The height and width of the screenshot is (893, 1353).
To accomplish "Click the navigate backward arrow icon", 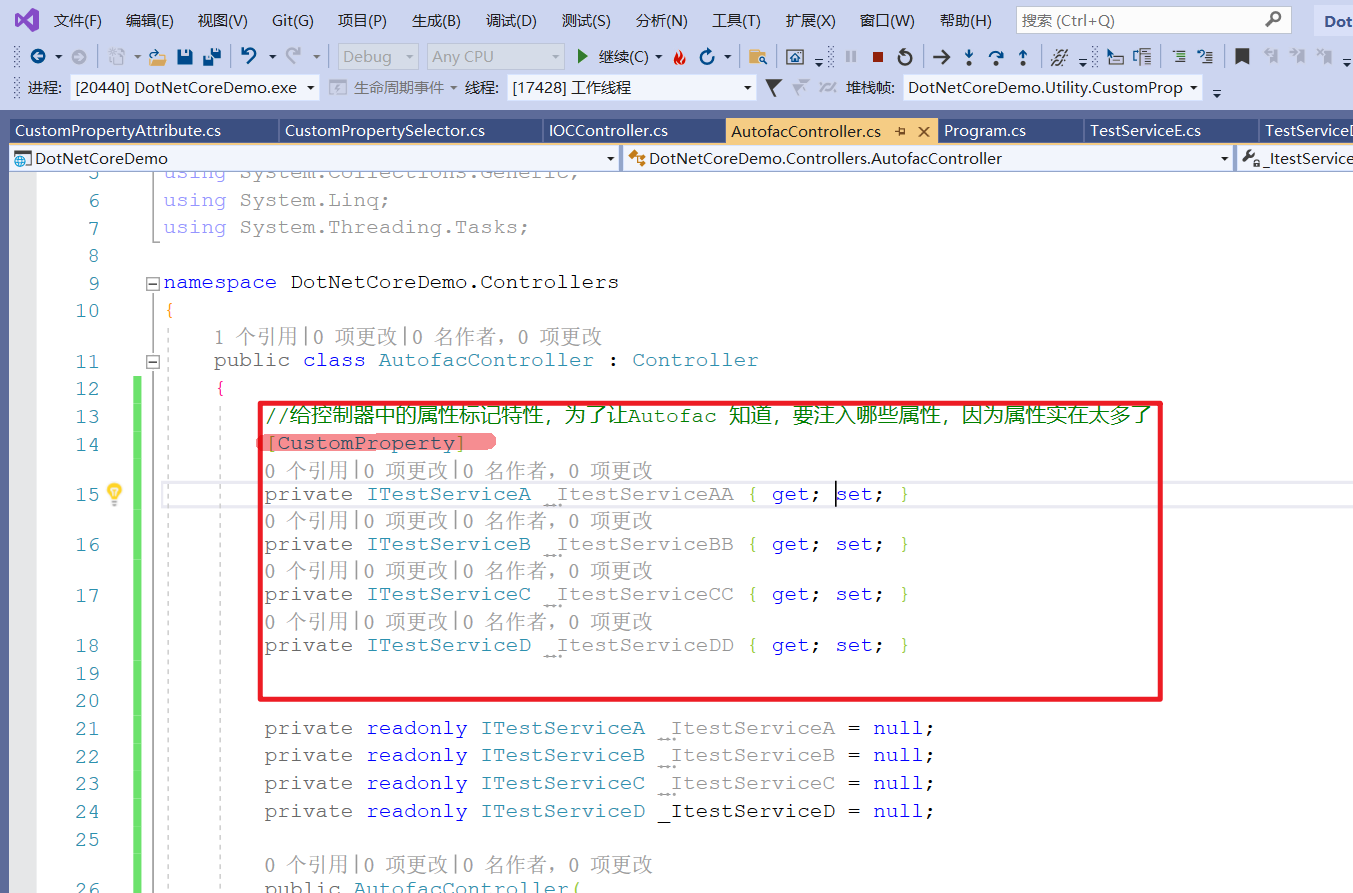I will pos(38,57).
